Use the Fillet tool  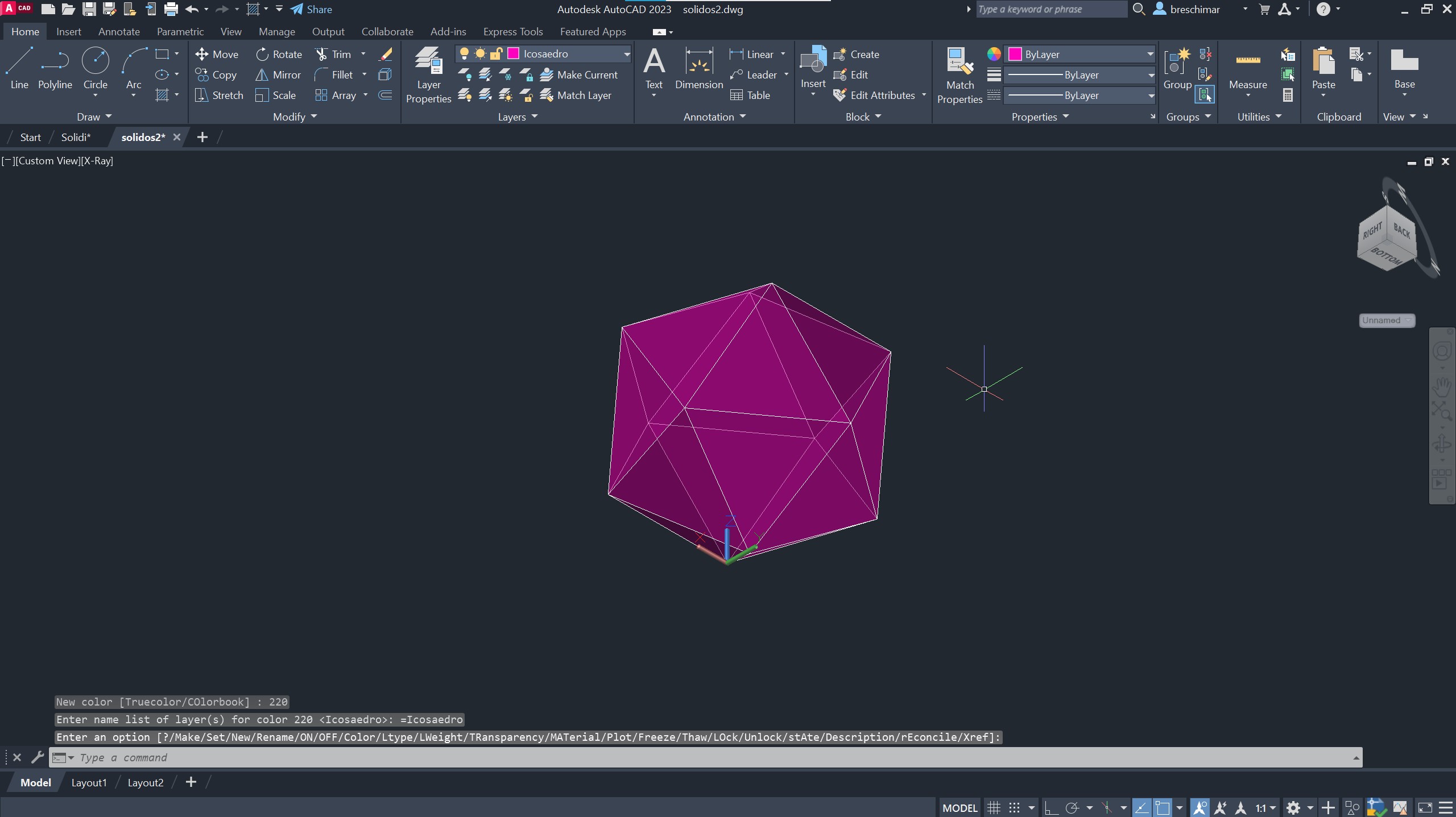coord(334,74)
